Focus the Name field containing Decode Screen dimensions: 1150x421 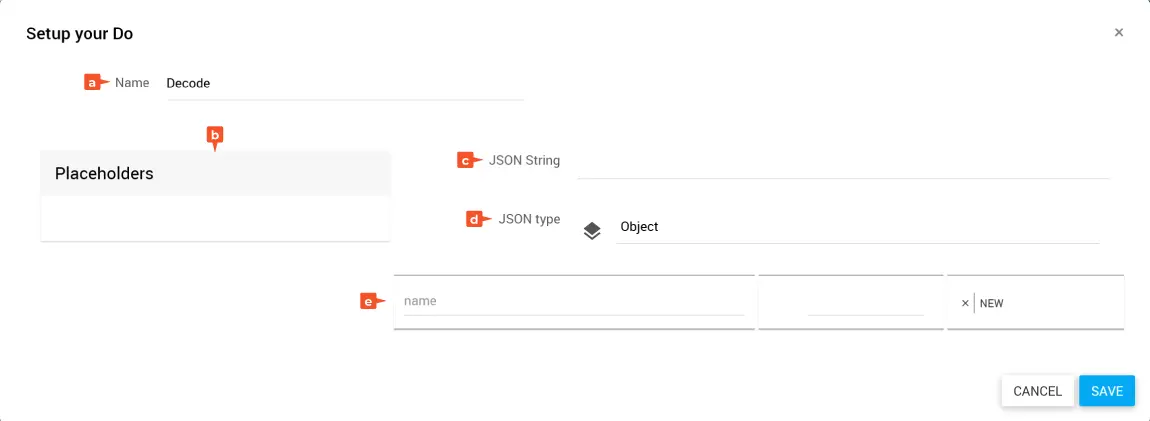pyautogui.click(x=344, y=84)
